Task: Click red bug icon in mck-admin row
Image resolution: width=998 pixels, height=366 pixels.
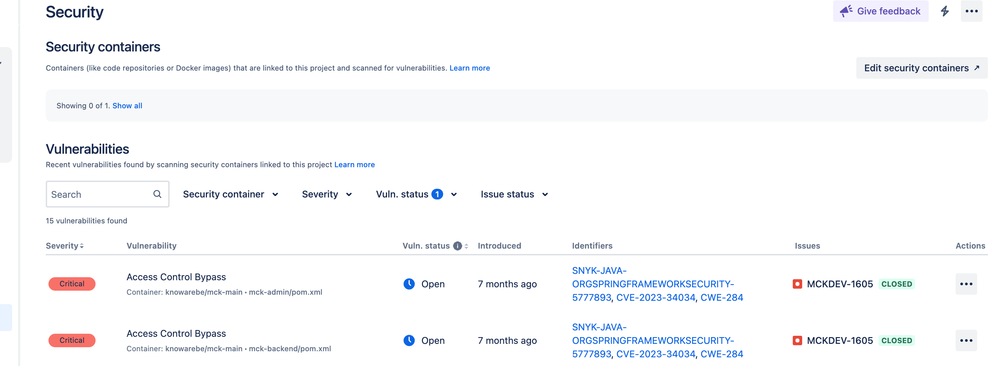Action: click(798, 284)
